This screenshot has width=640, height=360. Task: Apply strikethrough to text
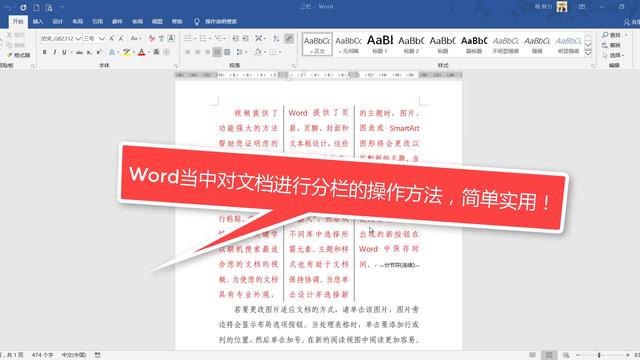coord(79,52)
